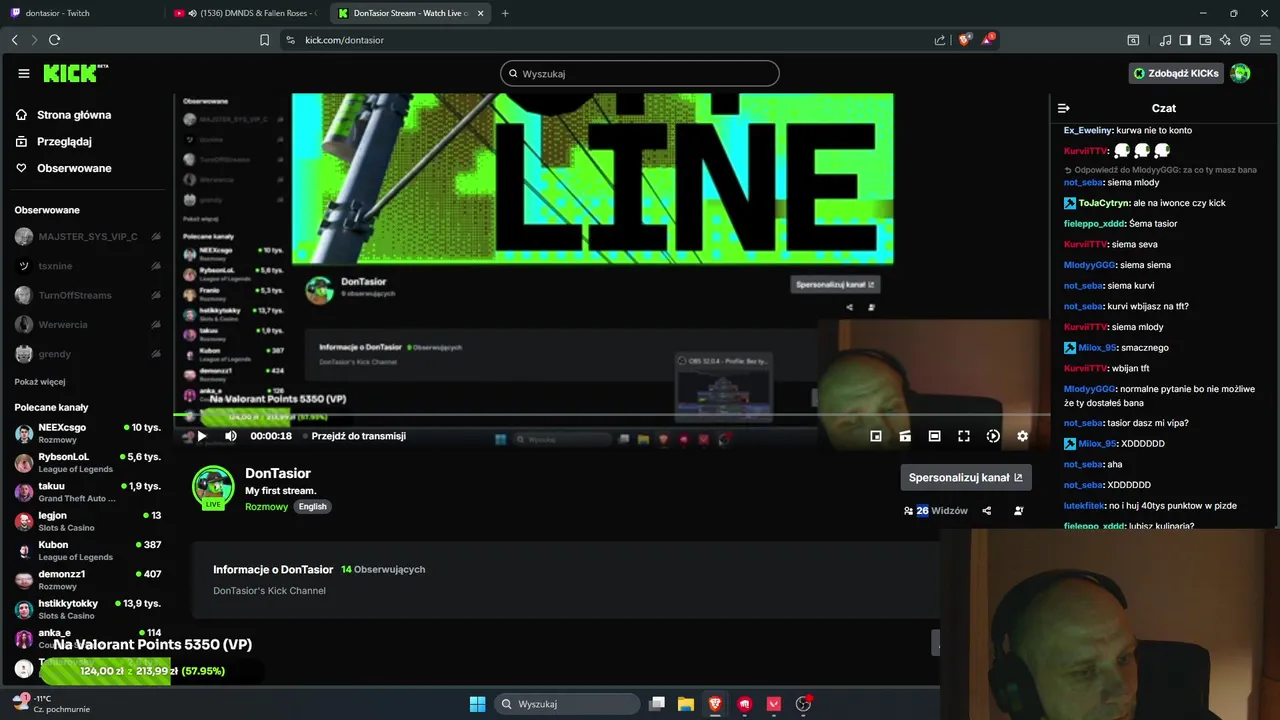Screen dimensions: 1280x720
Task: Open recommended channel NEEXcsgo
Action: [88, 433]
